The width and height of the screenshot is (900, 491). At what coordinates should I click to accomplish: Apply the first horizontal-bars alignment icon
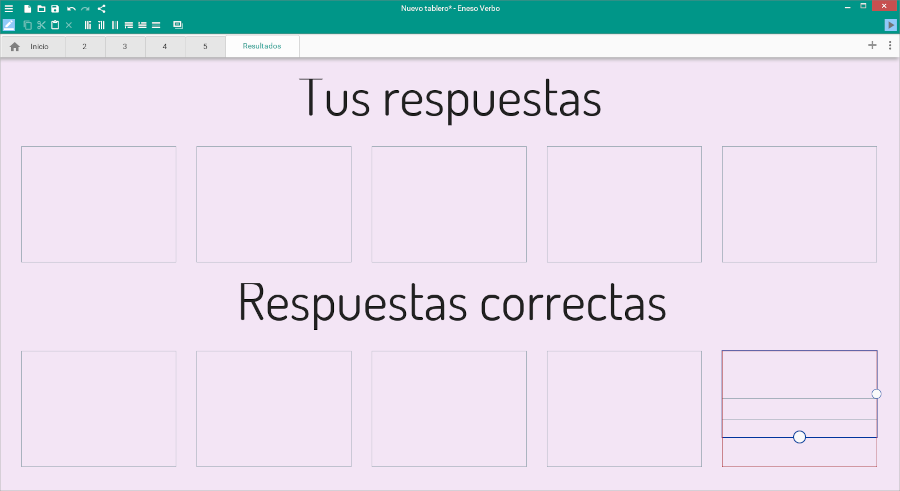(x=129, y=25)
